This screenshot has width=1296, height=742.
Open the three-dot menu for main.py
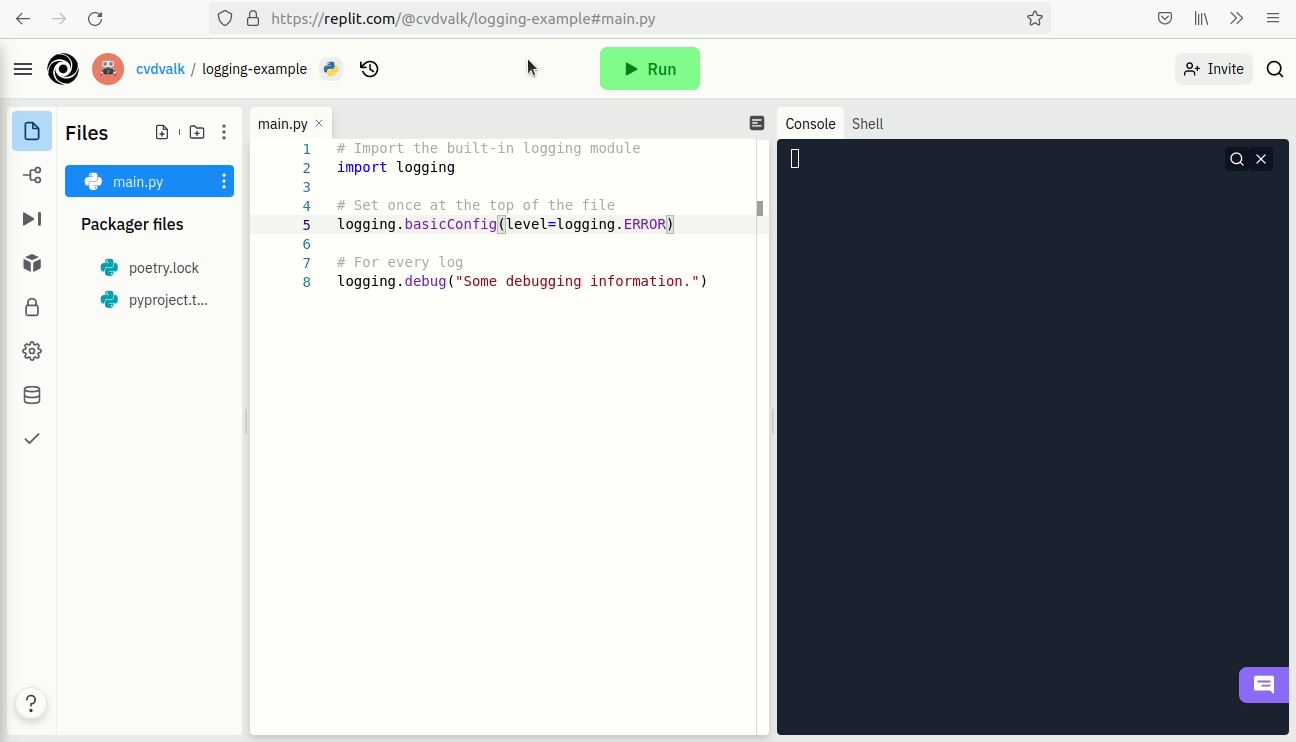point(223,181)
